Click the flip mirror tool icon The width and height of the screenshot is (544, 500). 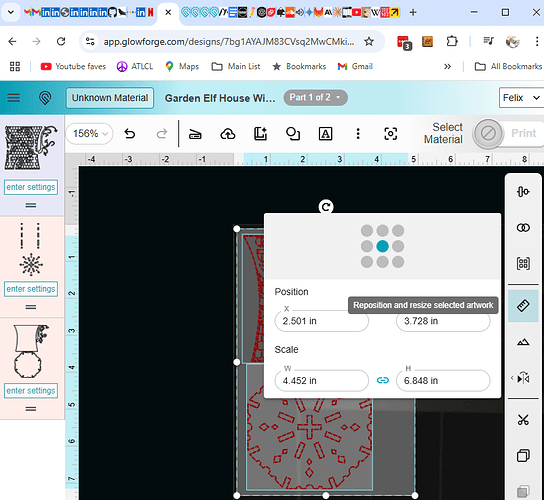[x=523, y=378]
